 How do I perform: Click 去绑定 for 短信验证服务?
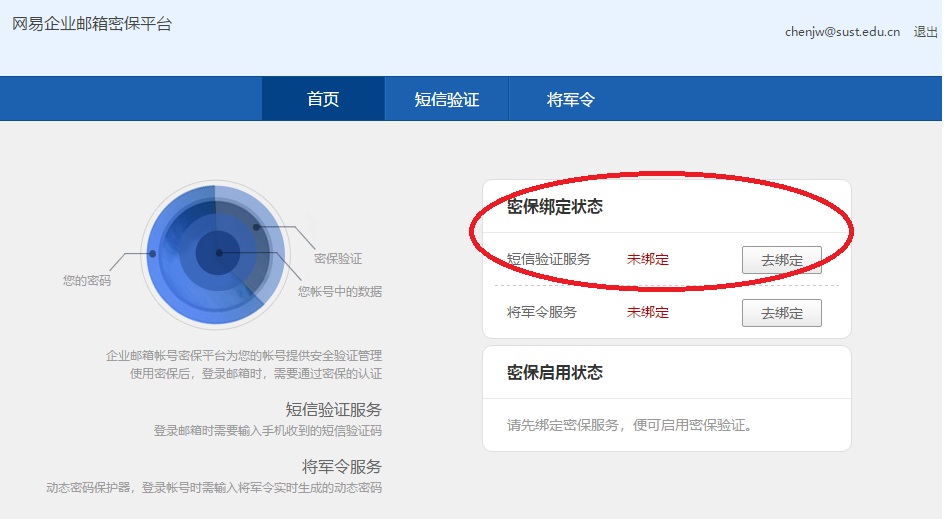pos(781,260)
